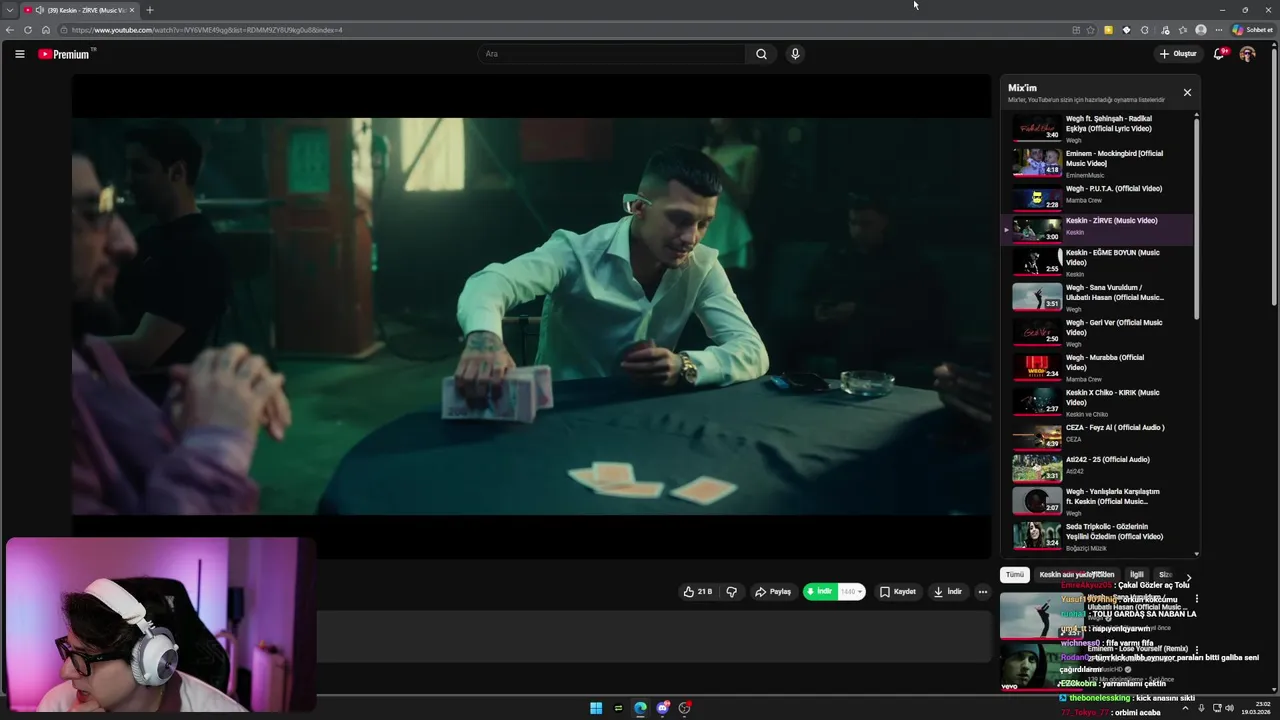The height and width of the screenshot is (720, 1280).
Task: Focus the YouTube Ara search field
Action: point(611,54)
